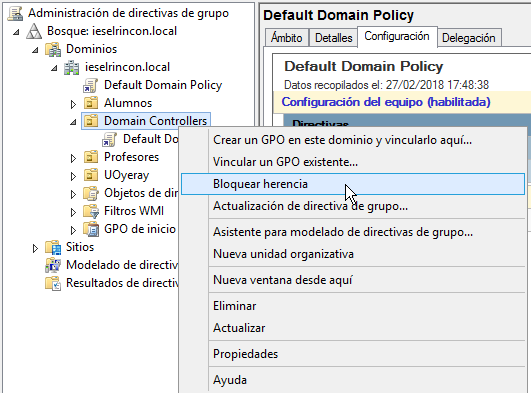Open Asistente para modelado de directivas de grupo
This screenshot has height=393, width=531.
click(x=353, y=232)
